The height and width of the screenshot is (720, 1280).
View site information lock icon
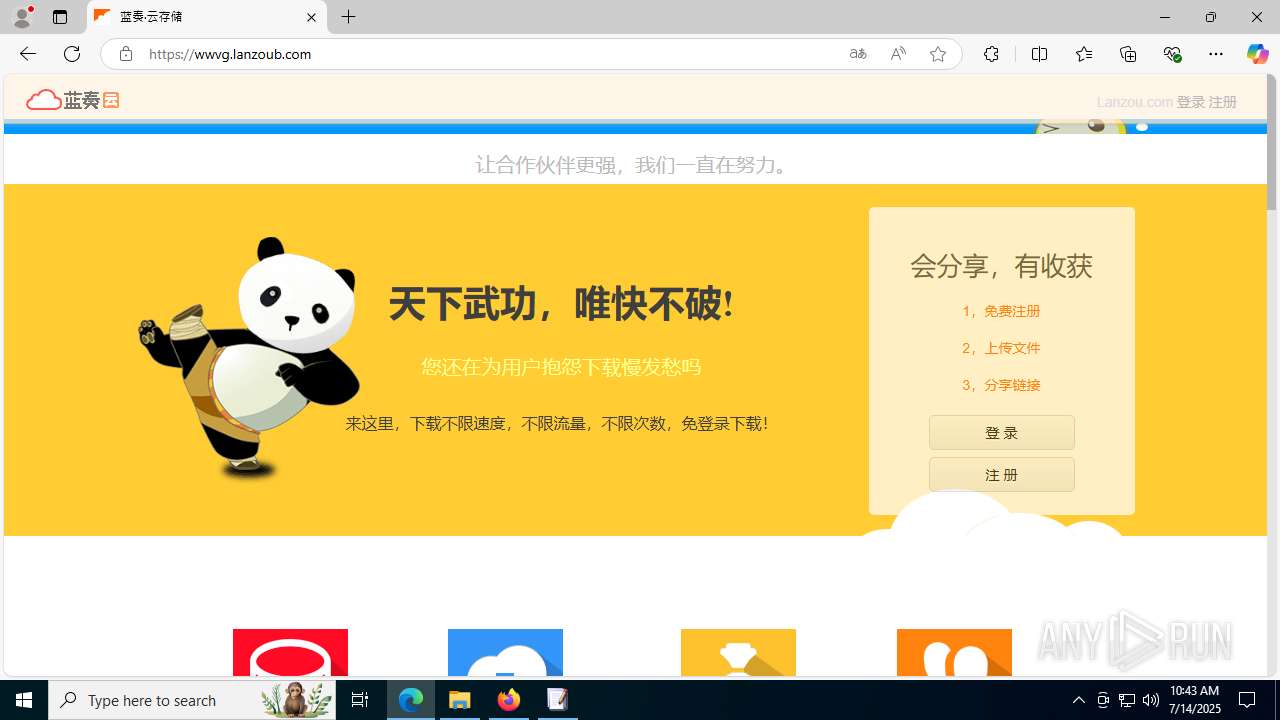(x=125, y=54)
